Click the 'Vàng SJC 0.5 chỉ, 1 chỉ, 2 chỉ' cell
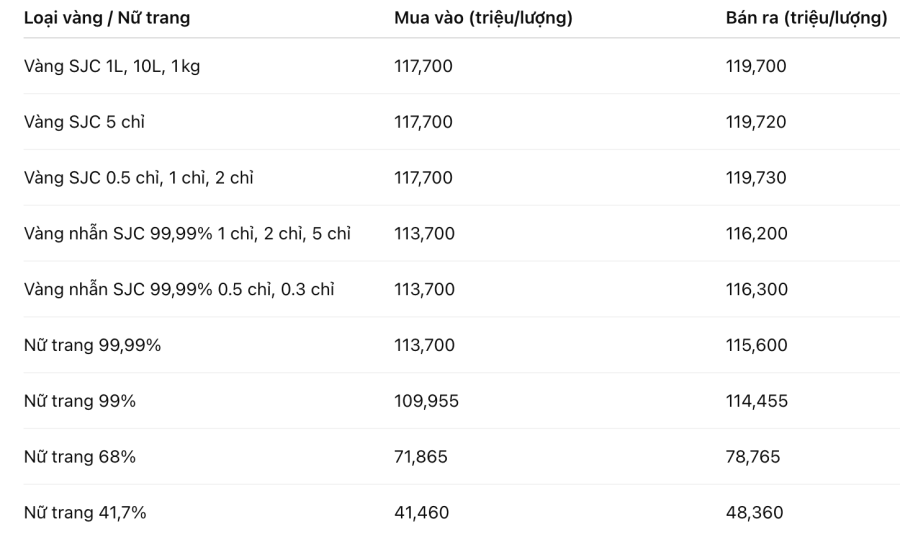Viewport: 900px width, 537px height. [x=138, y=177]
